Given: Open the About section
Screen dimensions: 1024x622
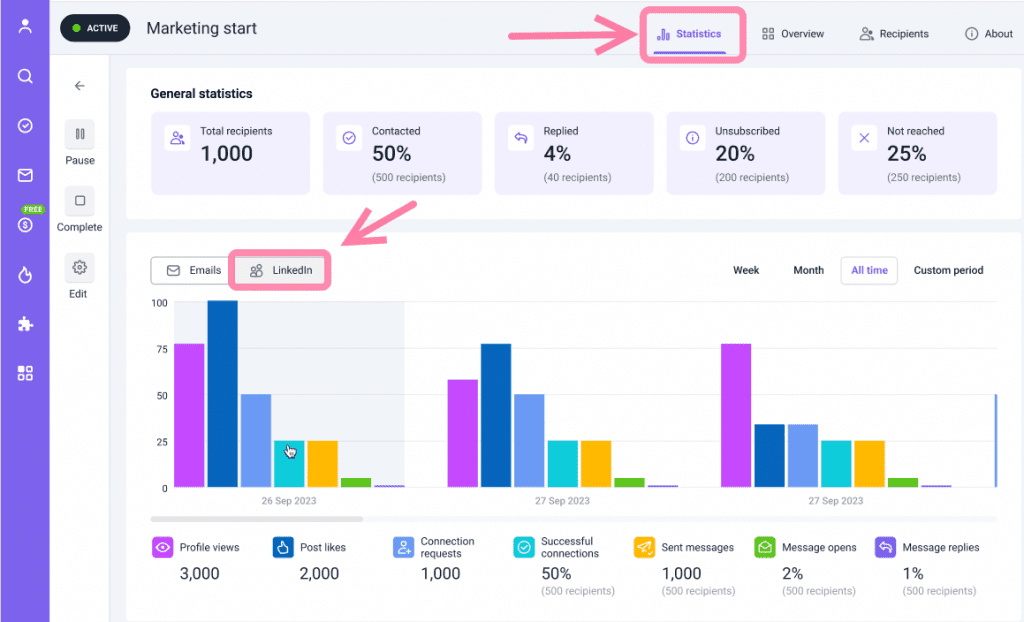Looking at the screenshot, I should [988, 33].
